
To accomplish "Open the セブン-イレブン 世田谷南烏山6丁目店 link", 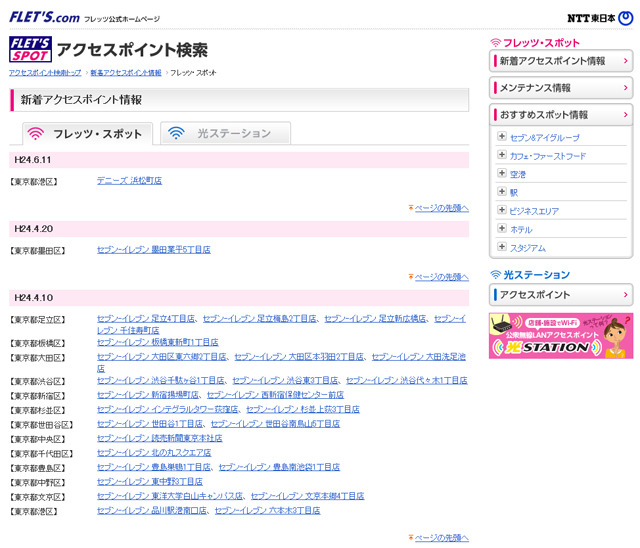I will coord(275,424).
